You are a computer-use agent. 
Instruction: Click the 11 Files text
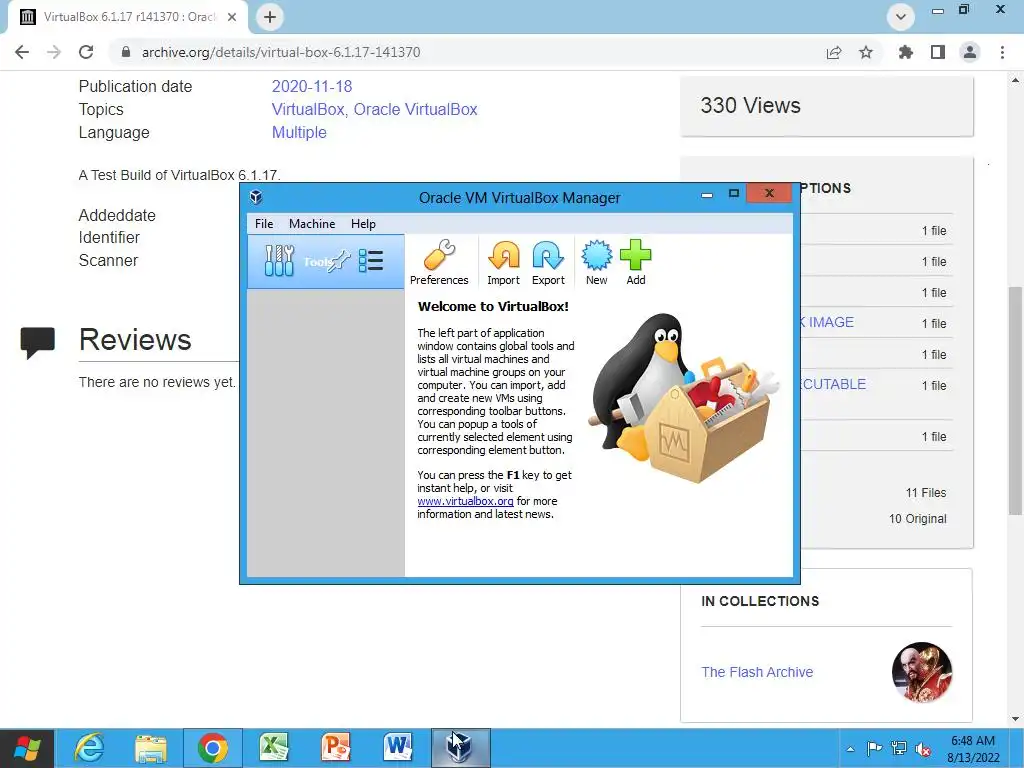[925, 493]
